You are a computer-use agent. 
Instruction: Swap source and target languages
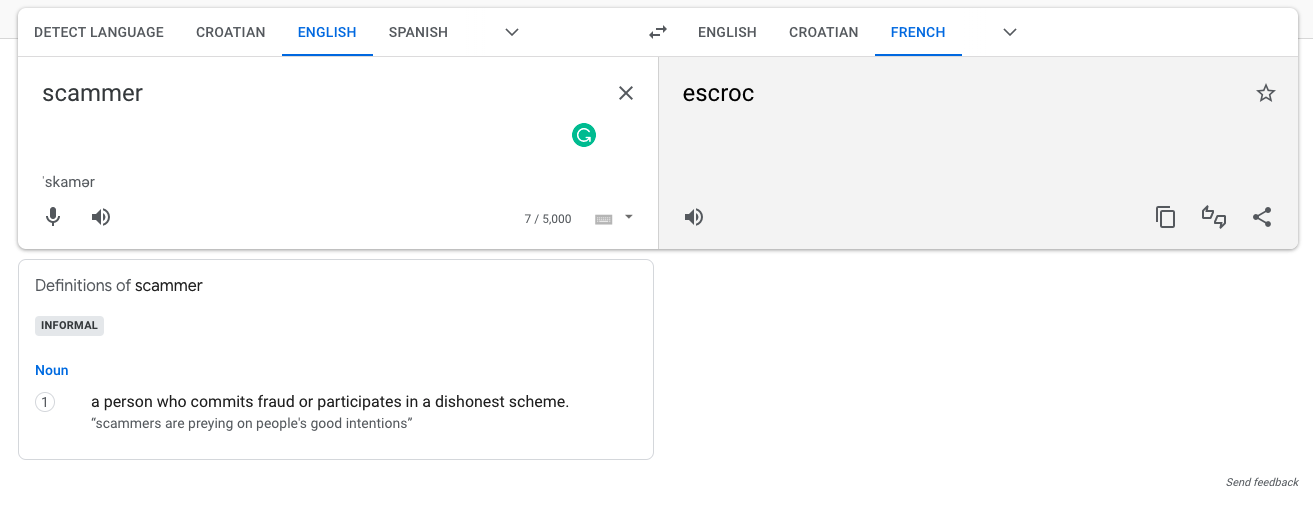point(657,32)
